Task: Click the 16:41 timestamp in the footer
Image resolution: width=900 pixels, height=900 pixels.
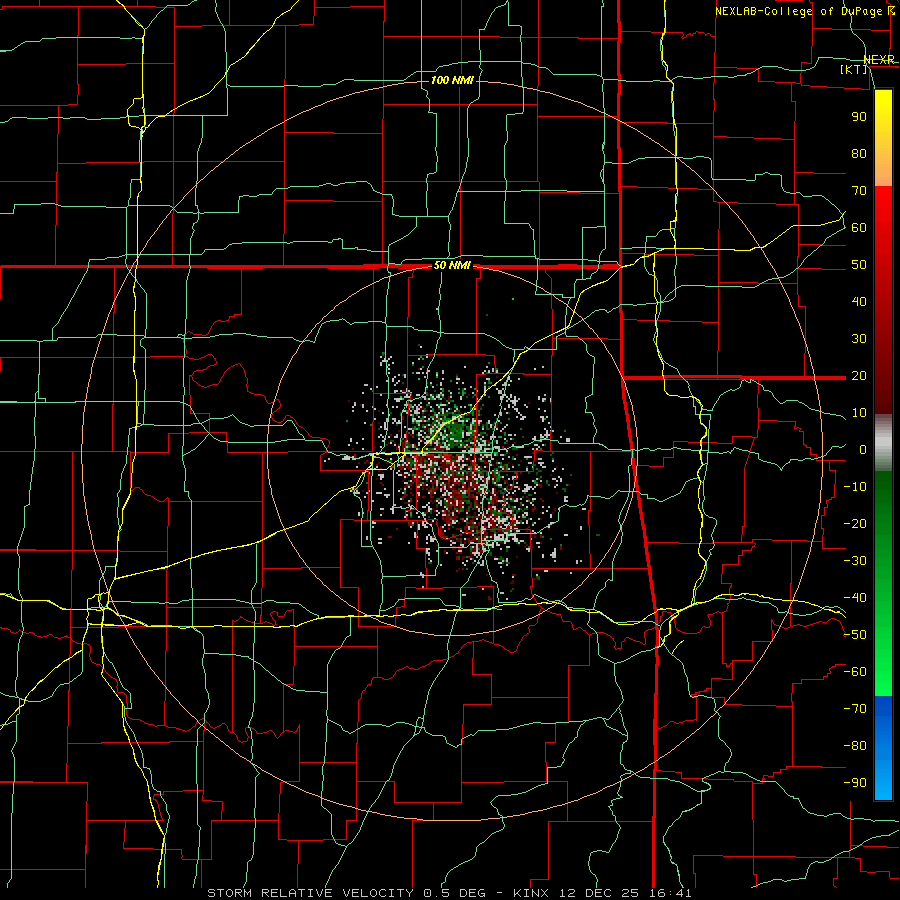Action: pos(670,893)
